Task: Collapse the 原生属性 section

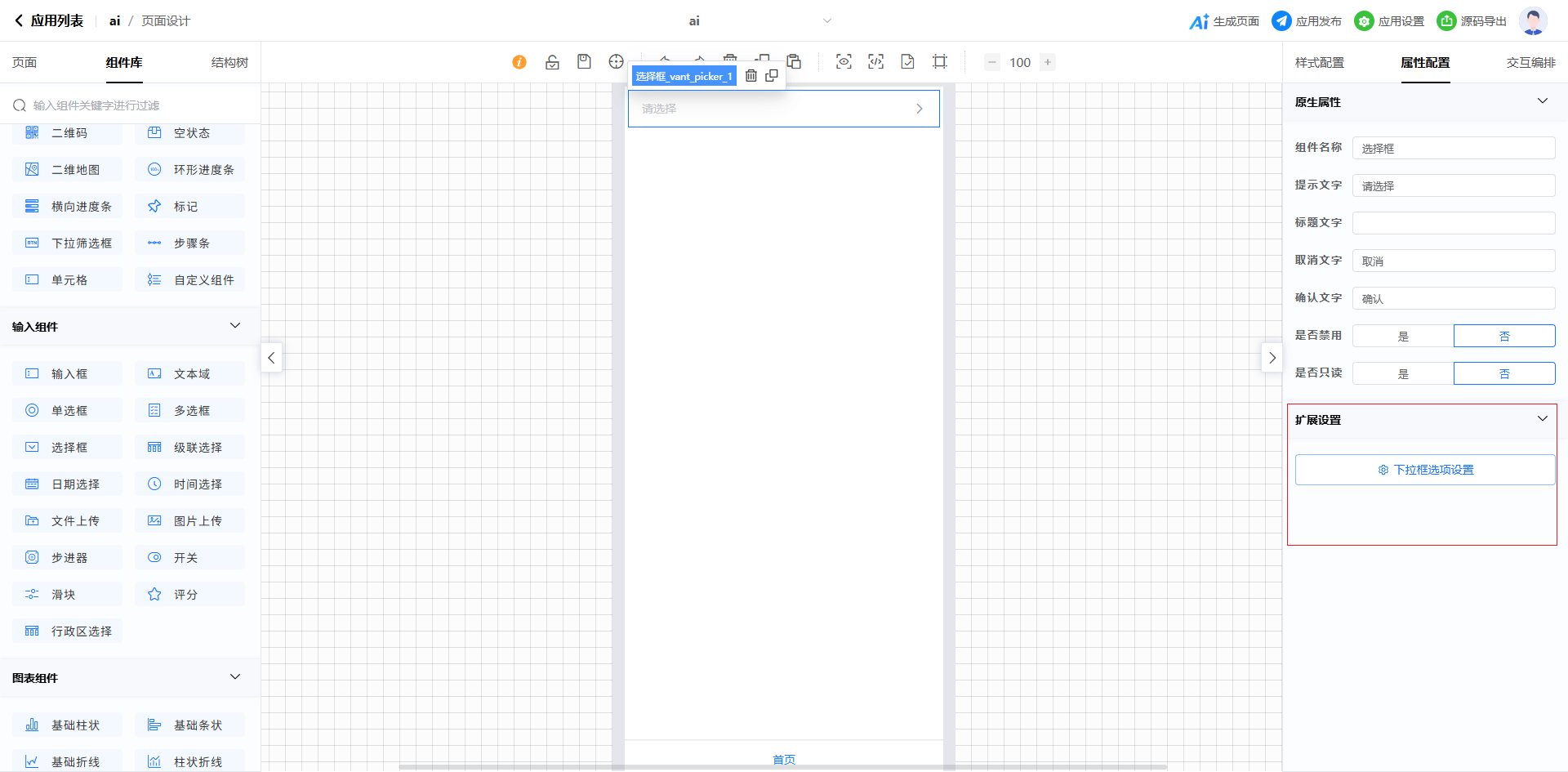Action: 1542,101
